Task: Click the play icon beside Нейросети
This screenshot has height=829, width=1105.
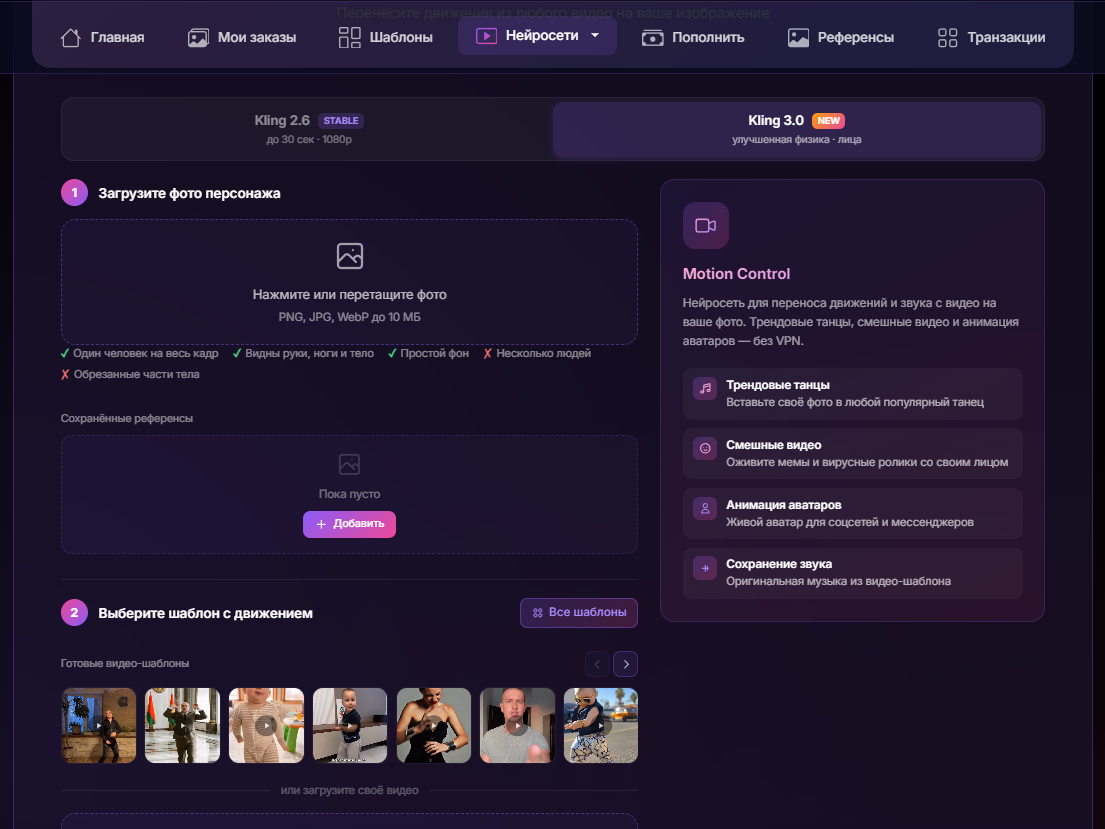Action: tap(486, 36)
